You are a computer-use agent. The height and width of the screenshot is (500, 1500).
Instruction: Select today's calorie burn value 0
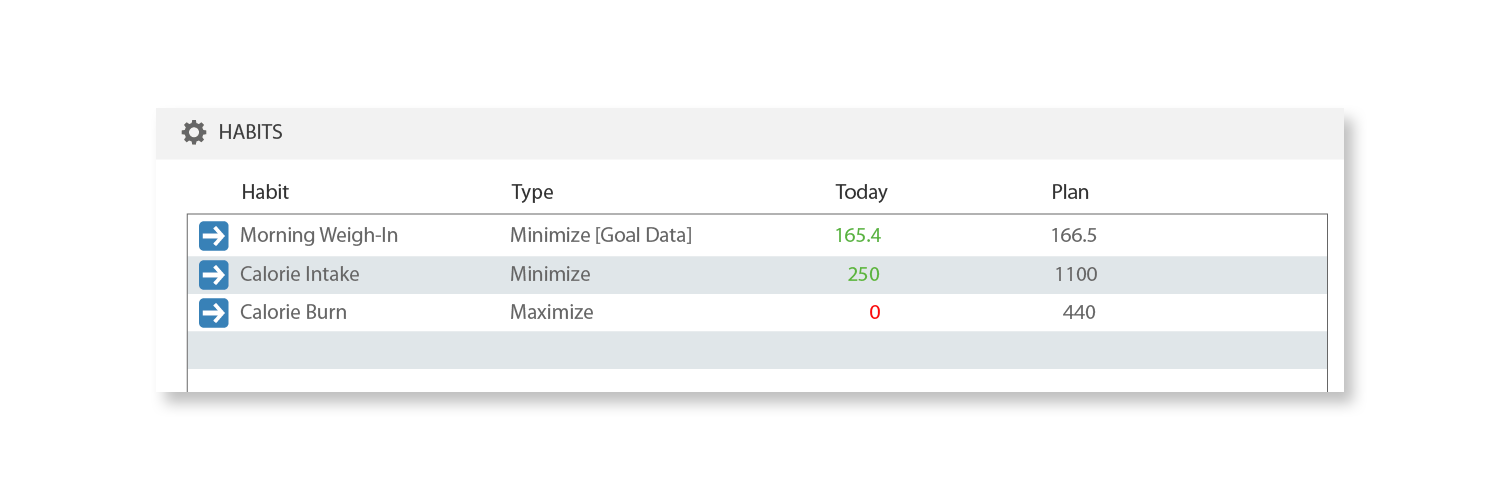(875, 312)
